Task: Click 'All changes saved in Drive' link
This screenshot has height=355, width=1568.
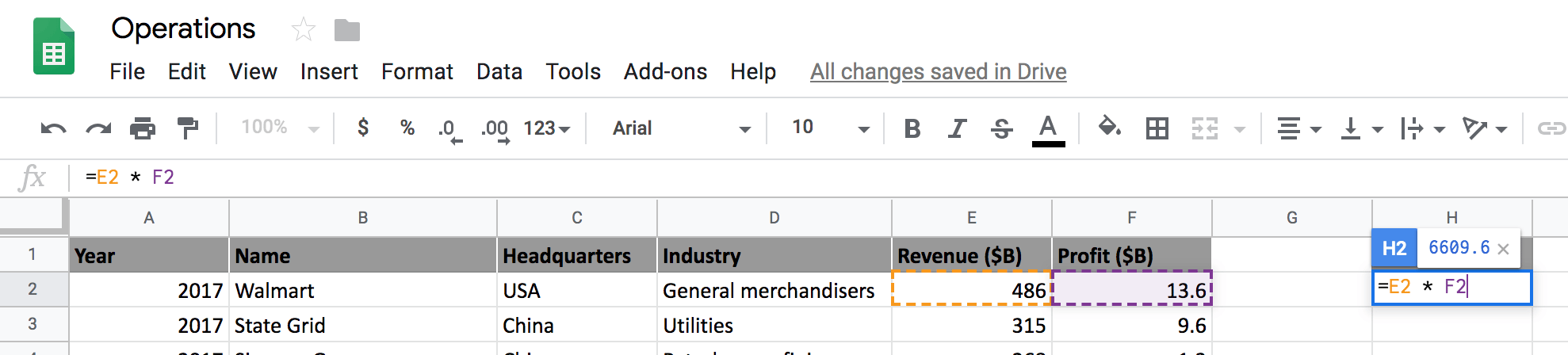Action: tap(939, 72)
